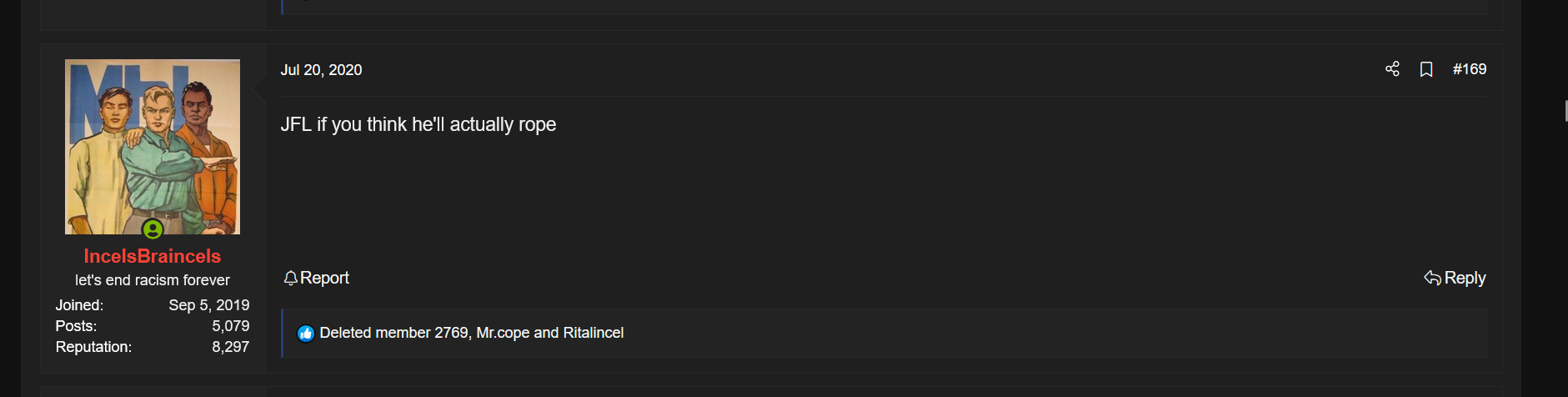Click the green online status badge on avatar

pos(153,229)
